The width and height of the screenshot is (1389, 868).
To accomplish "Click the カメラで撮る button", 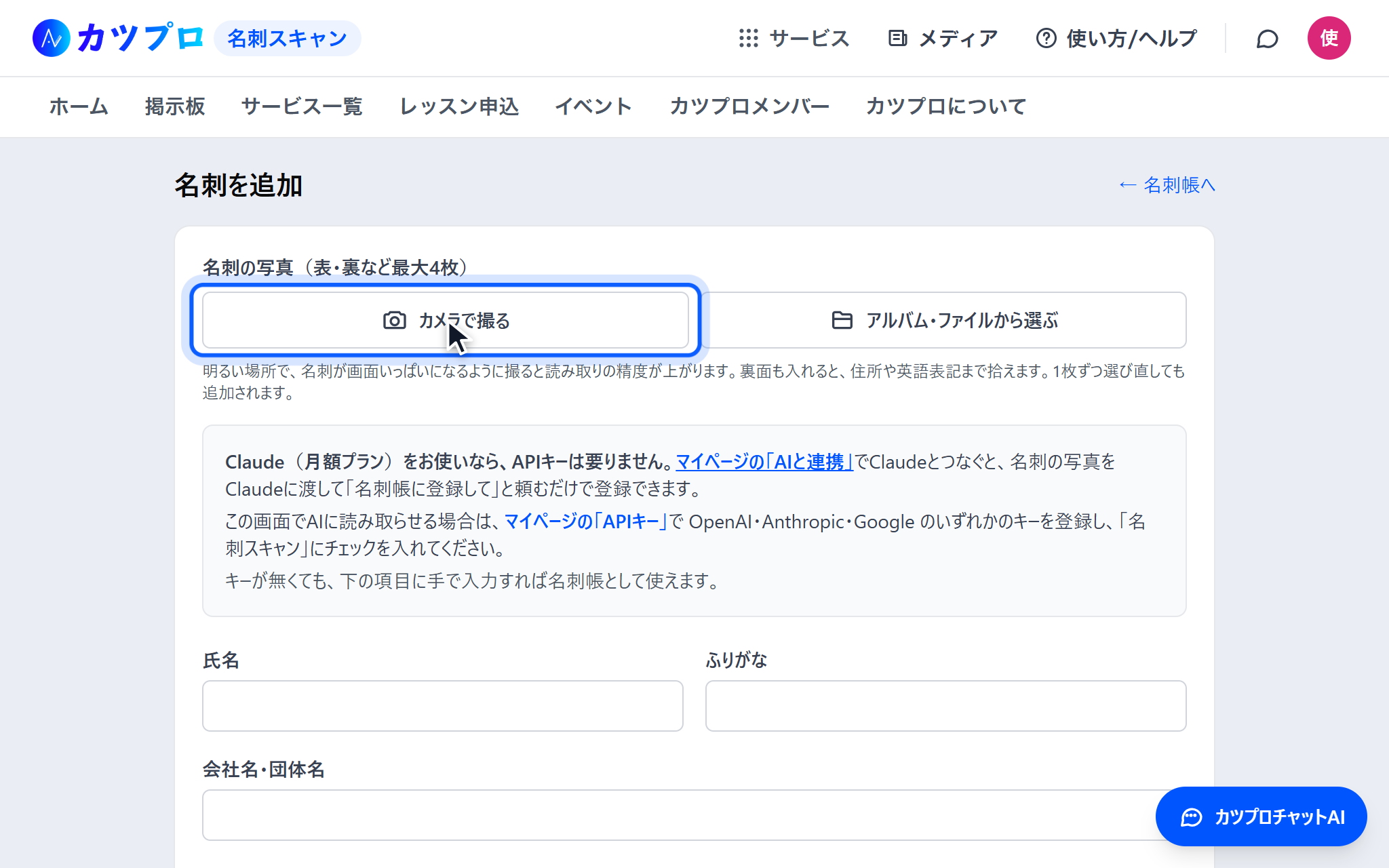I will [x=446, y=320].
